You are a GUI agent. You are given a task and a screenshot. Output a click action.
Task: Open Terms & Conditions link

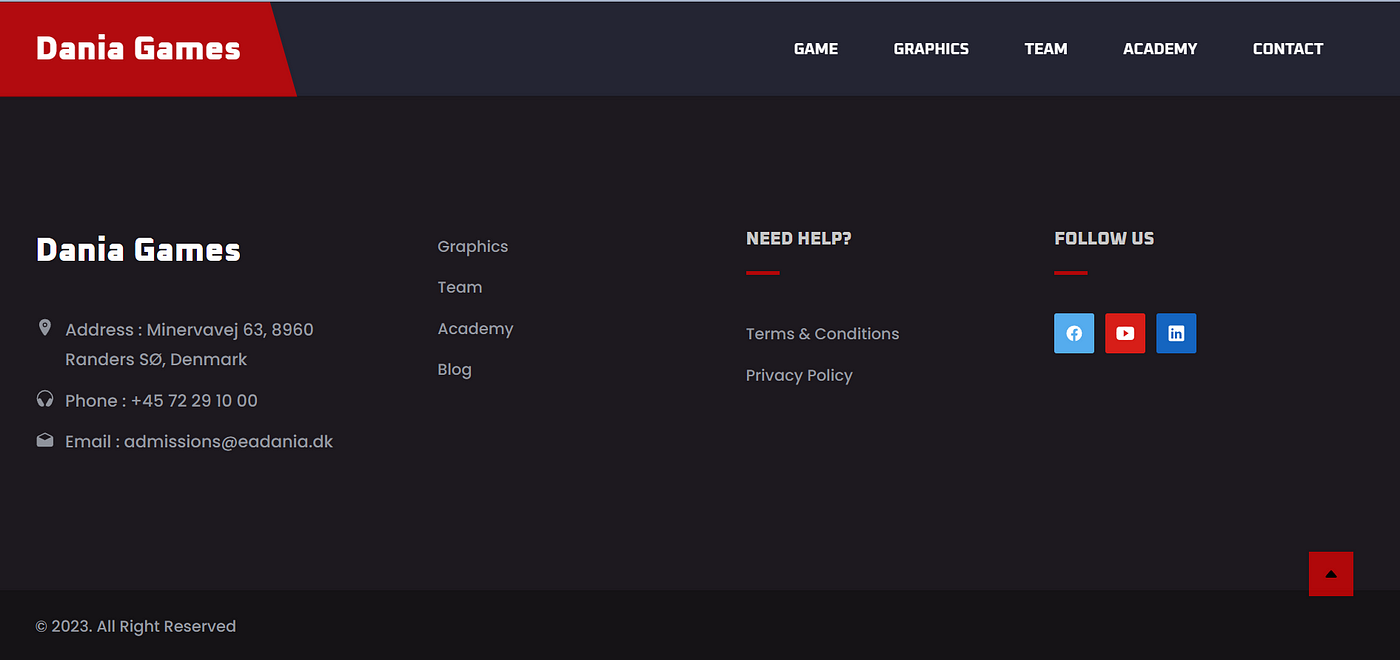click(x=822, y=334)
